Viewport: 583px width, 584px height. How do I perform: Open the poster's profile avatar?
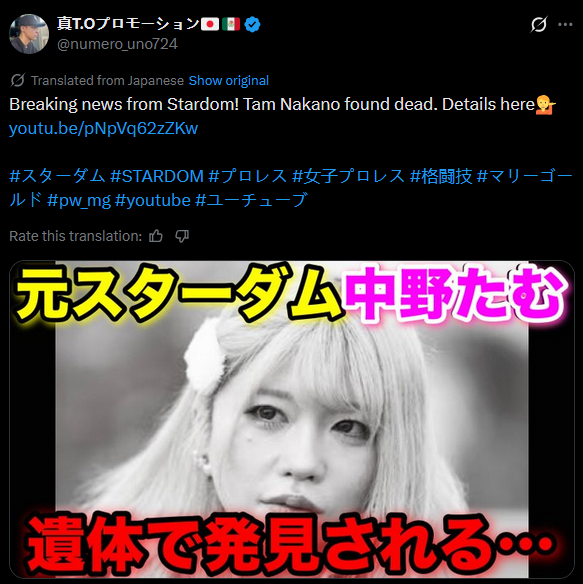tap(29, 34)
